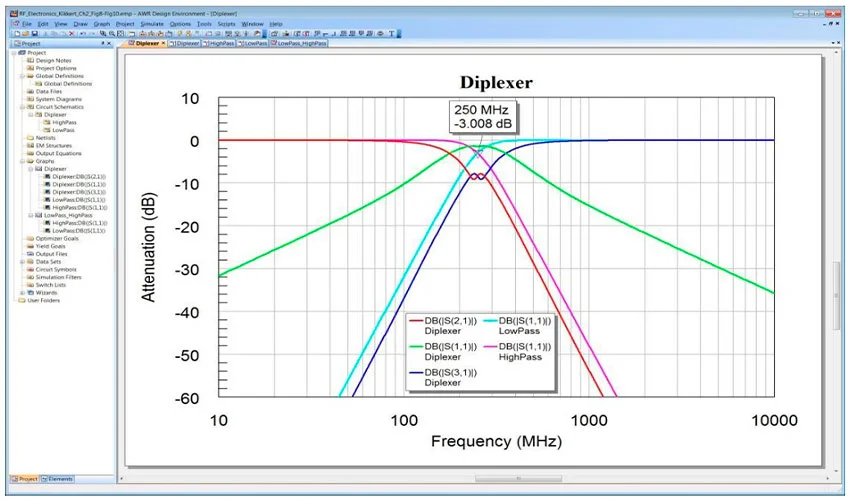The image size is (850, 500).
Task: Click the 250 MHz marker label
Action: point(478,116)
